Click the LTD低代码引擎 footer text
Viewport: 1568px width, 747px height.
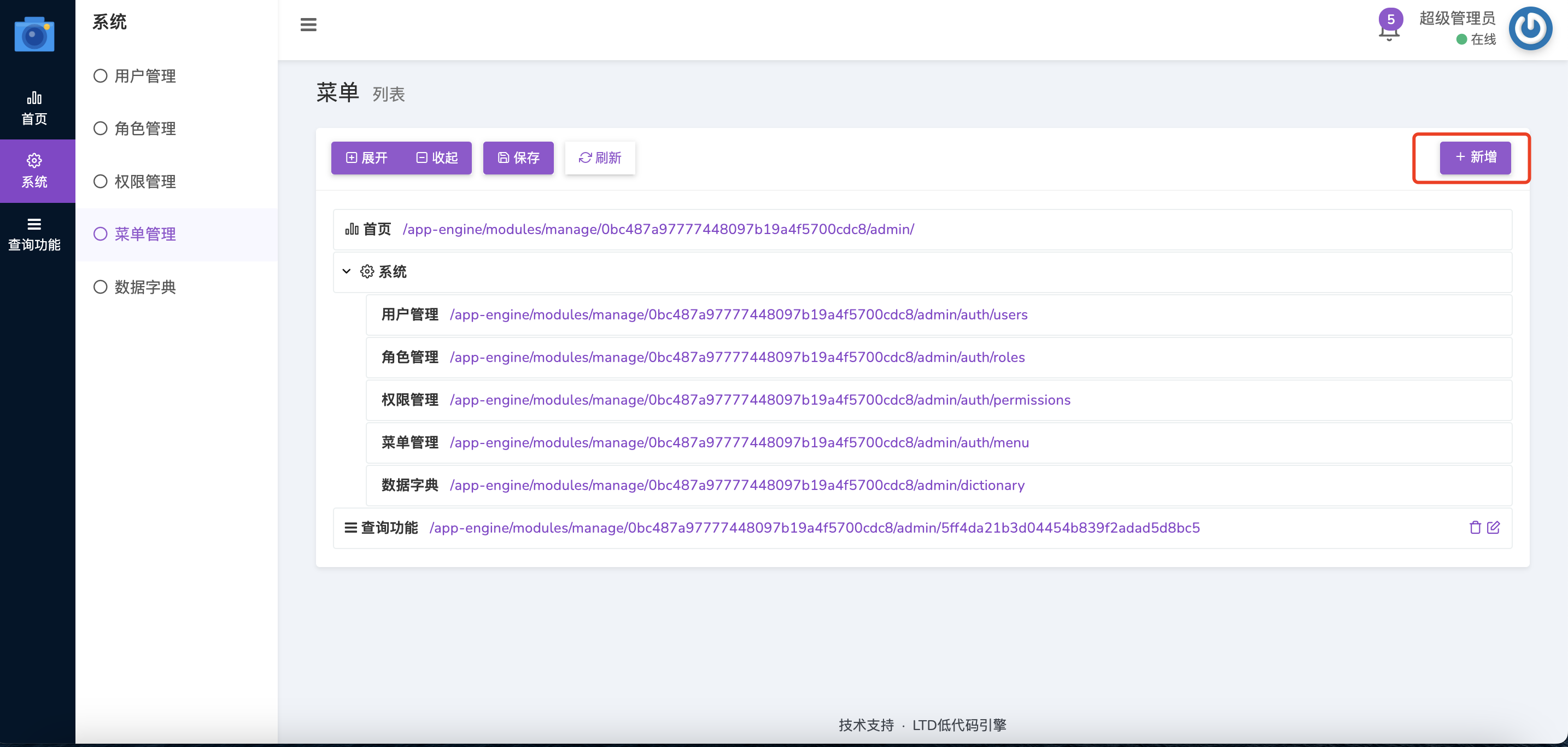(x=959, y=725)
